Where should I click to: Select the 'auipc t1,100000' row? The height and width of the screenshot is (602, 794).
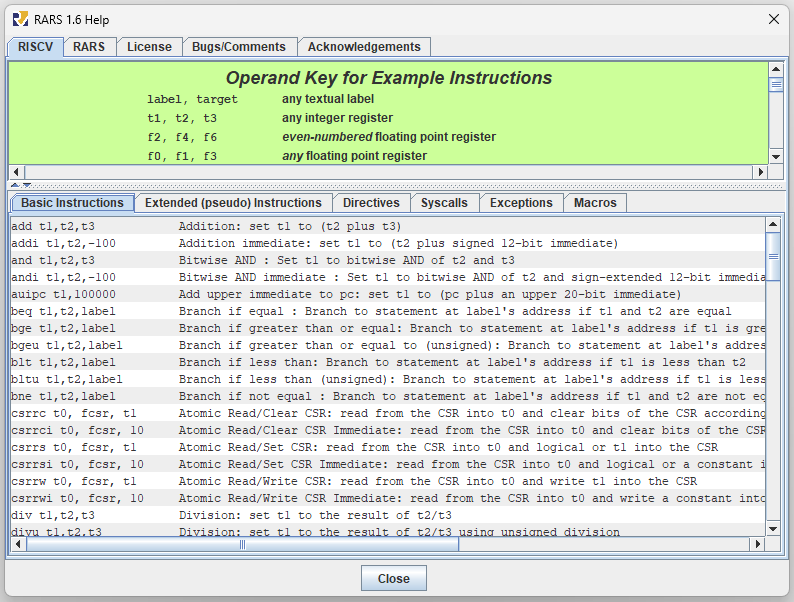point(388,294)
